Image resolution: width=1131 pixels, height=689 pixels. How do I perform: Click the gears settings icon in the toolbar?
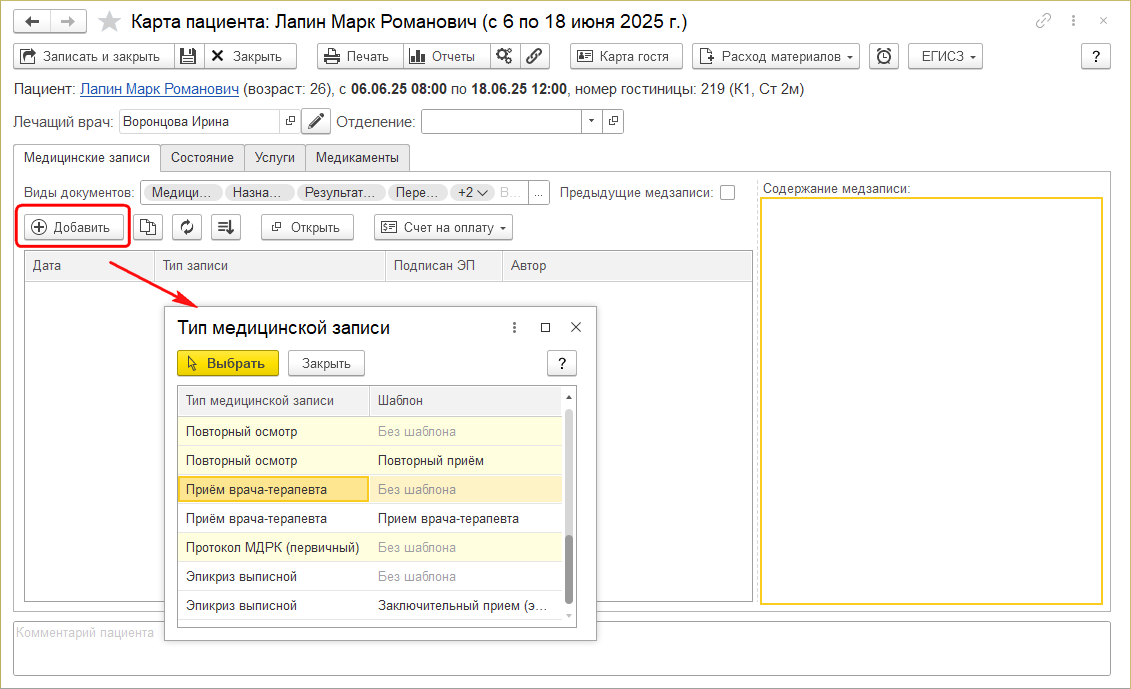click(x=505, y=57)
